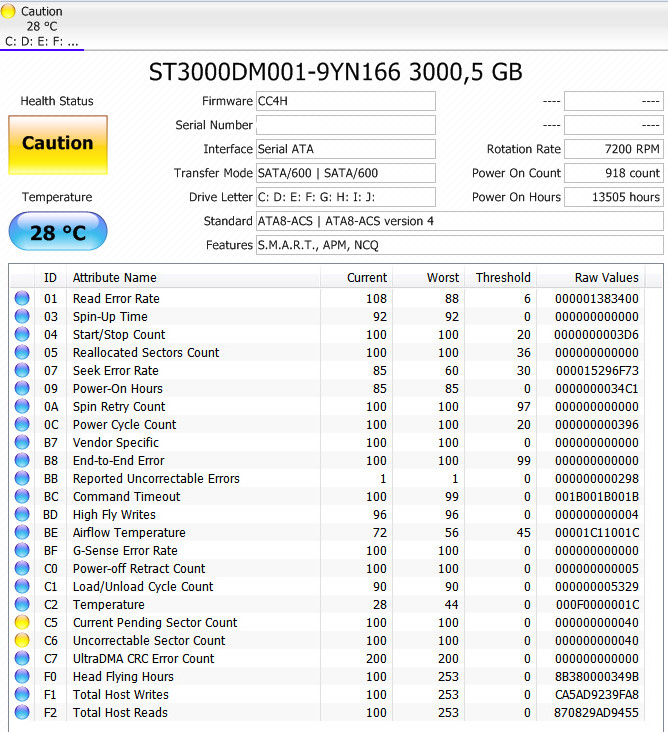Click the Transfer Mode SATA/600 field
Screen dimensions: 668x732
[345, 173]
